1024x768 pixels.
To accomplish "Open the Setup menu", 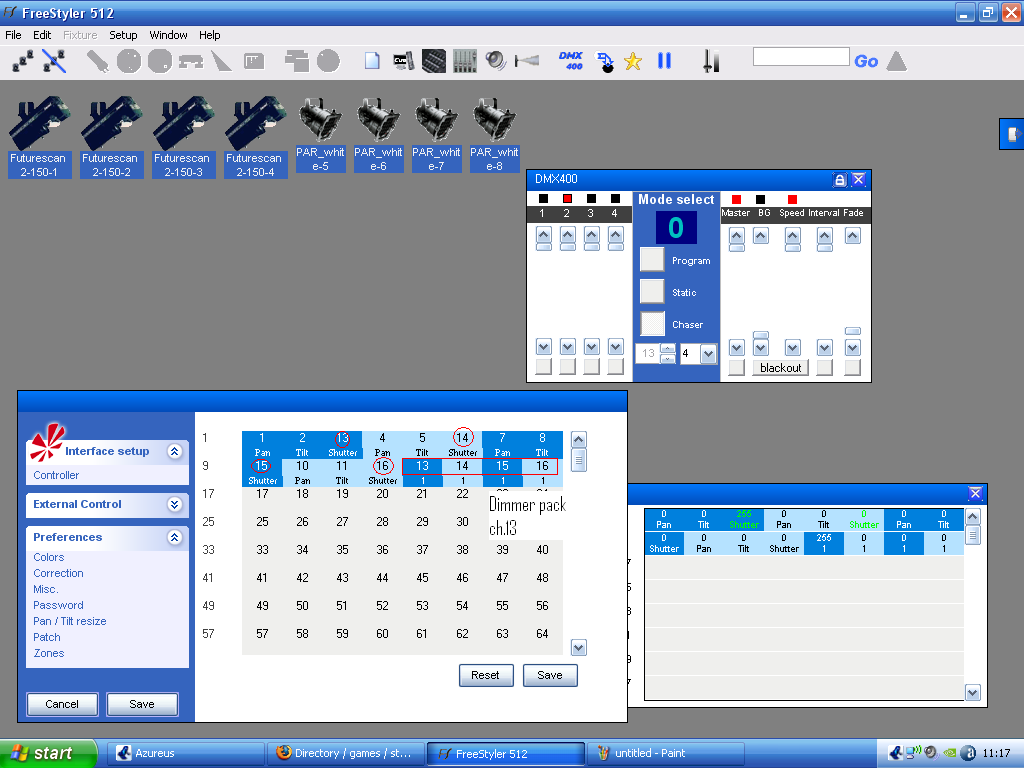I will (x=123, y=35).
